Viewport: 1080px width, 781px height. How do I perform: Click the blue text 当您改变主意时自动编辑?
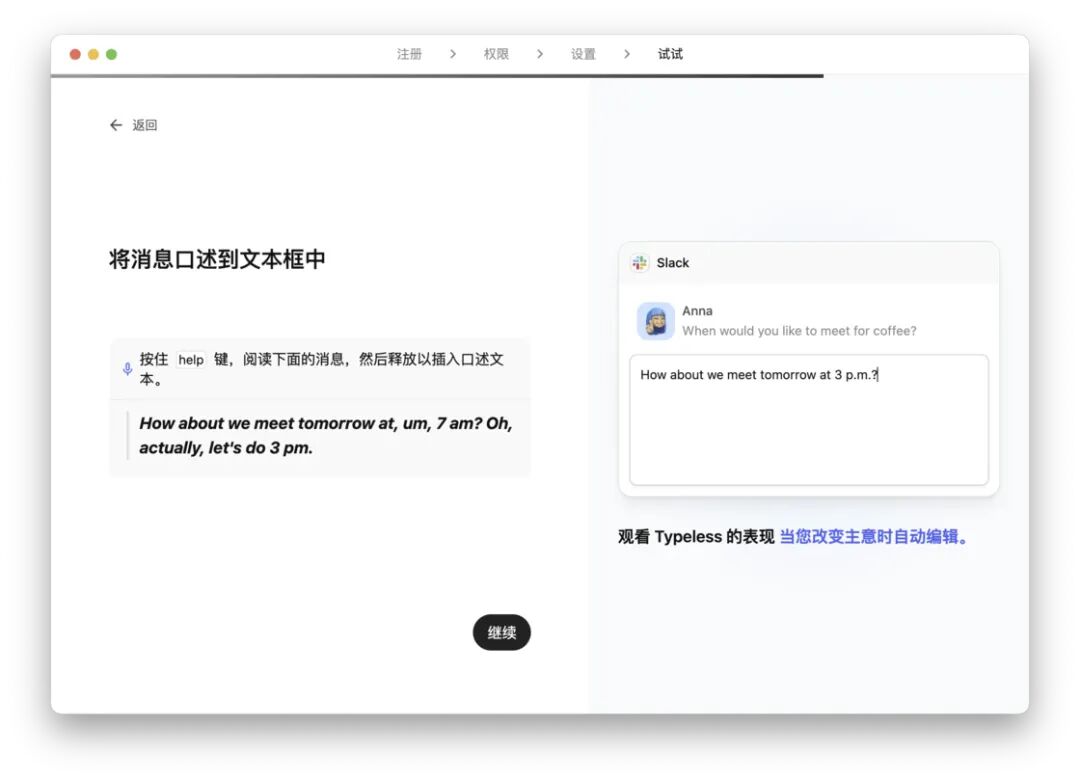(x=873, y=537)
